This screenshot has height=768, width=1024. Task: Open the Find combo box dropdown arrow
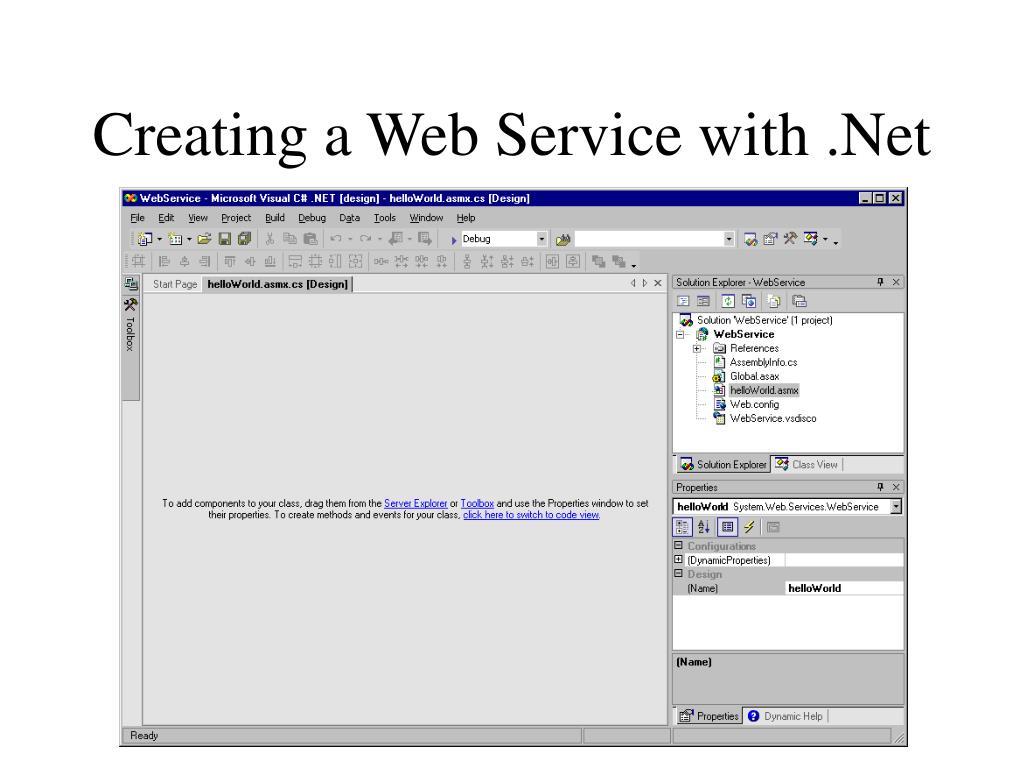pos(729,239)
